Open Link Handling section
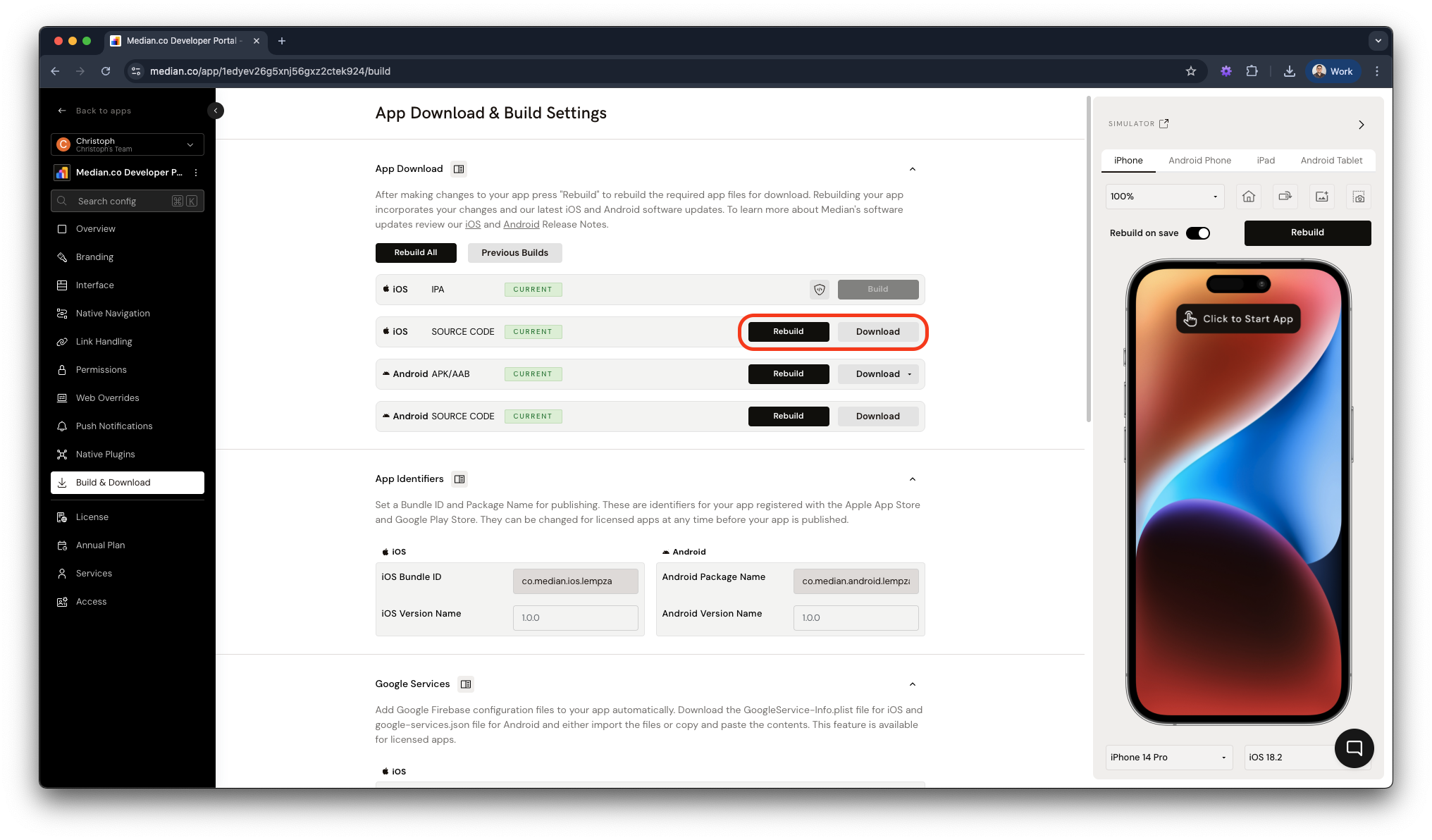The width and height of the screenshot is (1432, 840). 127,342
